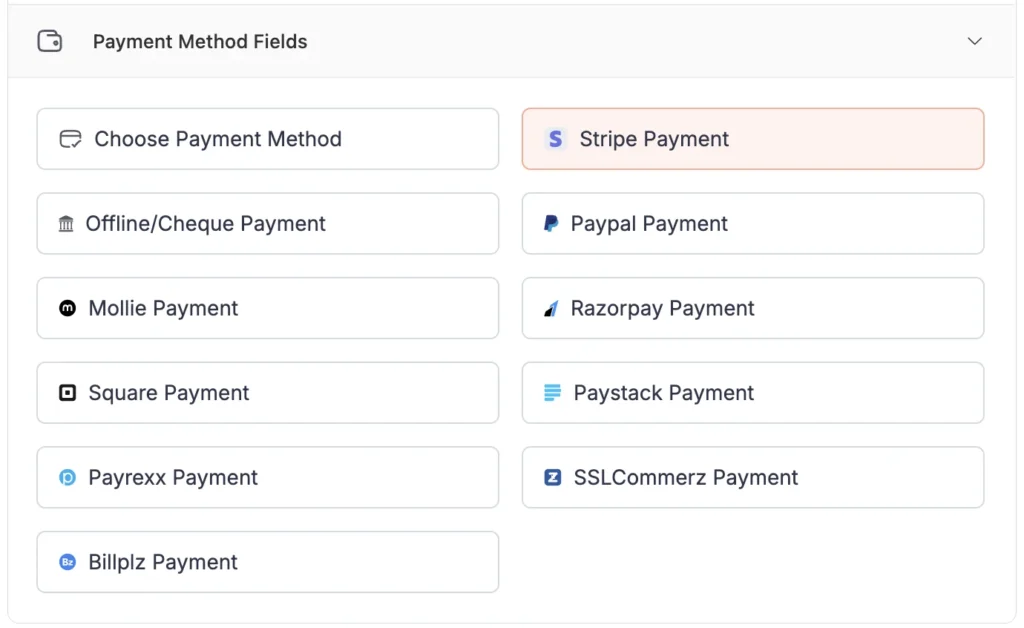Add the Stripe Payment field
This screenshot has height=628, width=1024.
[x=753, y=139]
